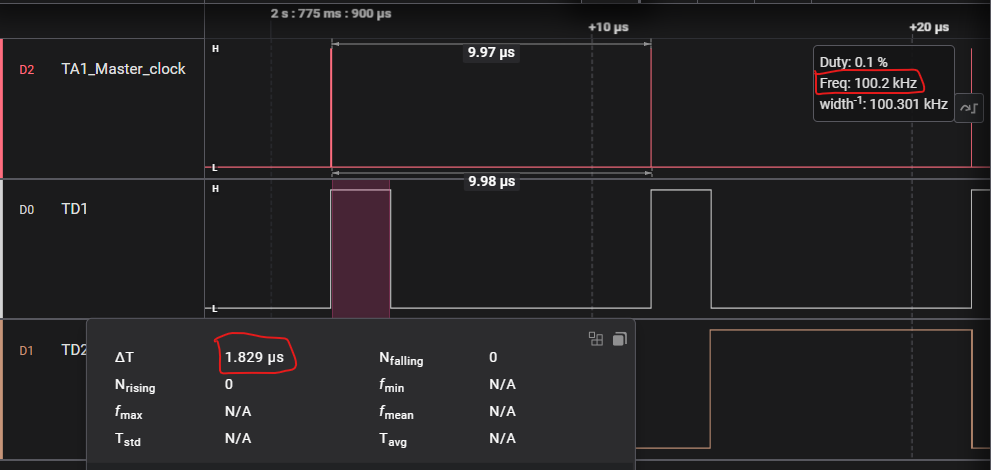Click the 2 s : 775 ms : 900 µs timestamp
The height and width of the screenshot is (470, 991).
[331, 13]
